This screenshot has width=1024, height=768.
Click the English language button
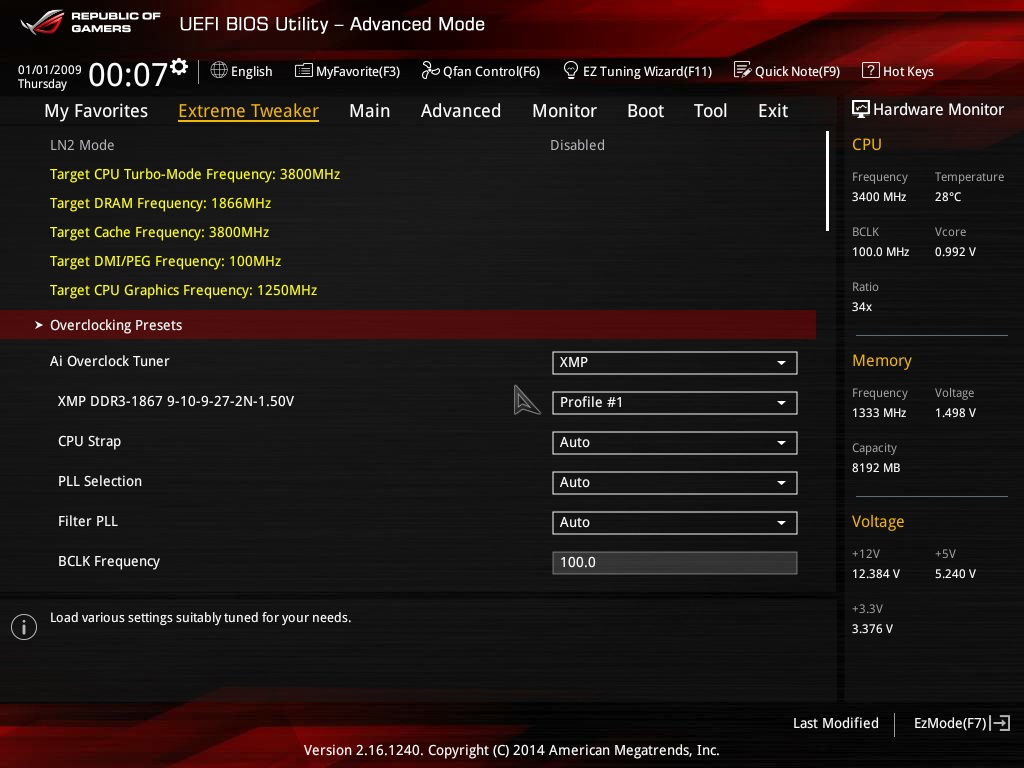tap(242, 71)
